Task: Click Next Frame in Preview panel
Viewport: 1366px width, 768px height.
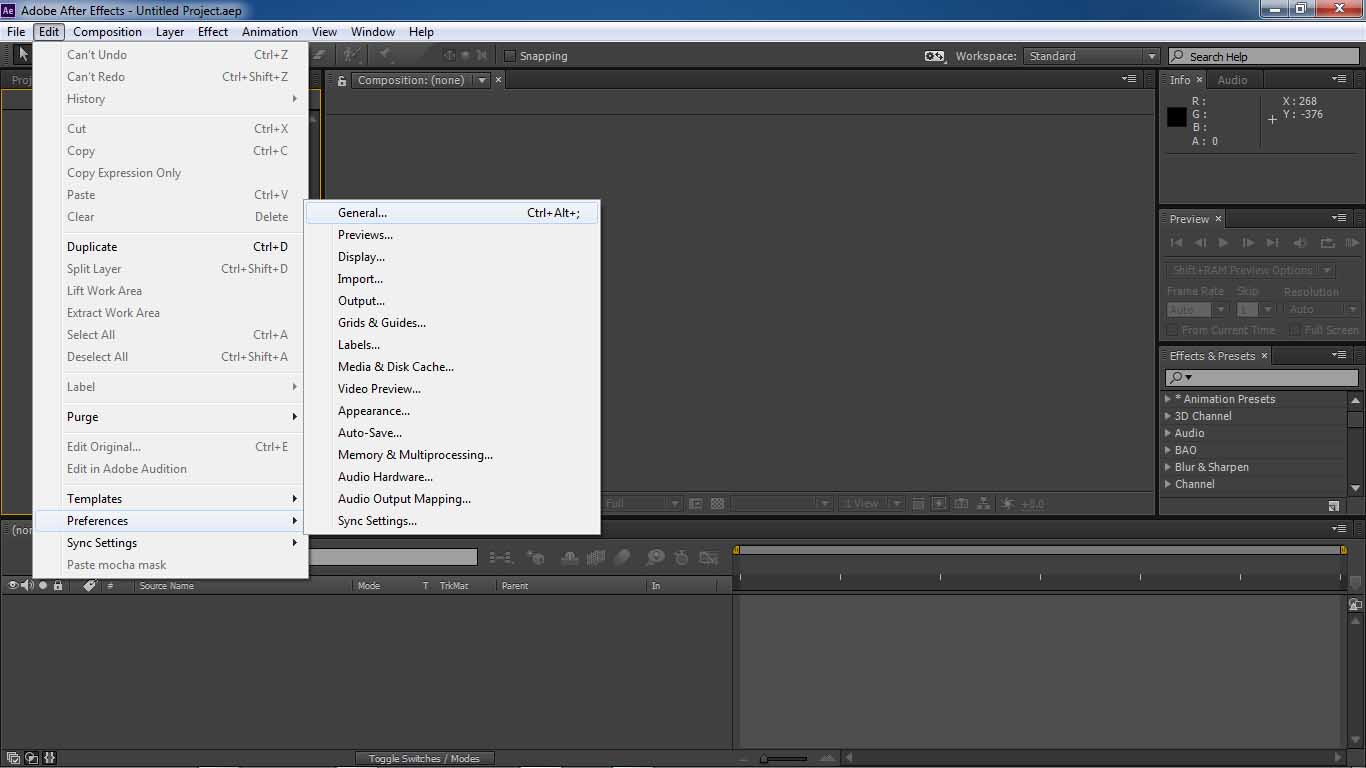Action: pyautogui.click(x=1247, y=243)
